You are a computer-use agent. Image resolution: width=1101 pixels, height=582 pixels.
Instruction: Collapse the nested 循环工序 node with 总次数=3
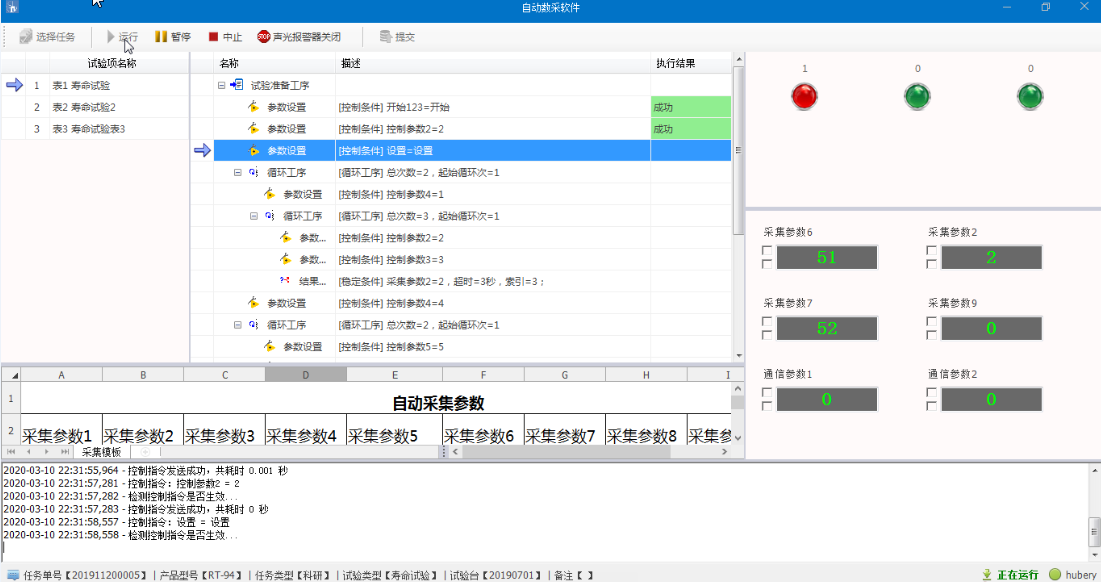pos(254,216)
